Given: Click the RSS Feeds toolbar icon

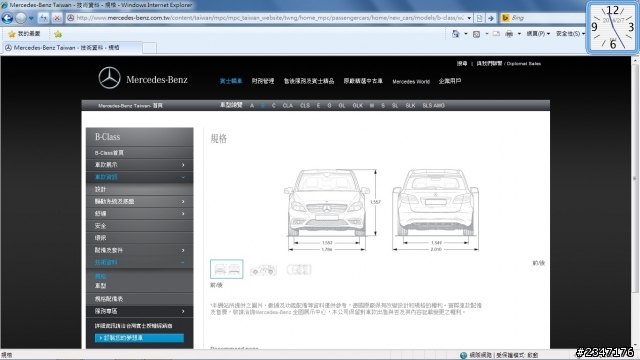Looking at the screenshot, I should [476, 34].
